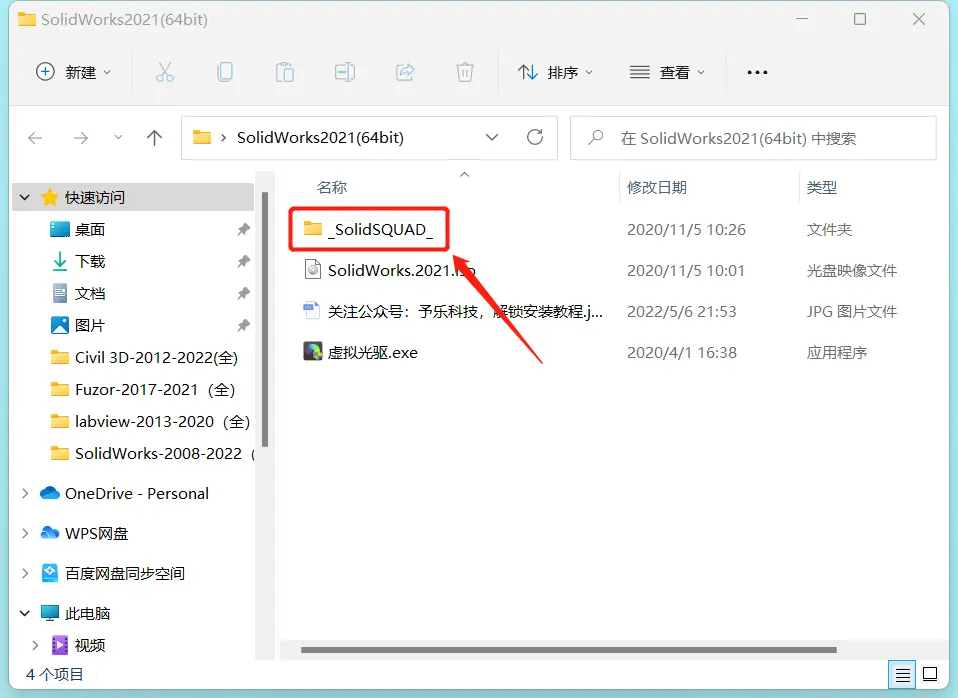Select the SolidWorks.2021 ISO file

coord(389,270)
